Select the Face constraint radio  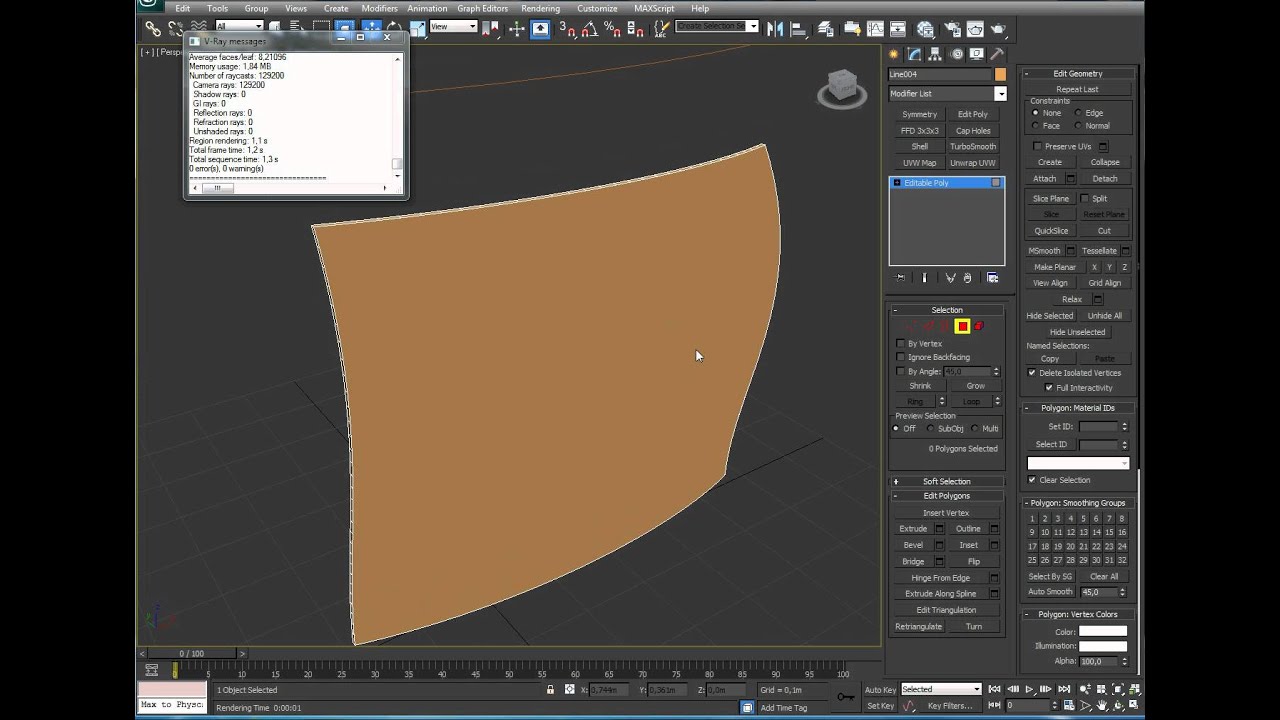[x=1035, y=126]
